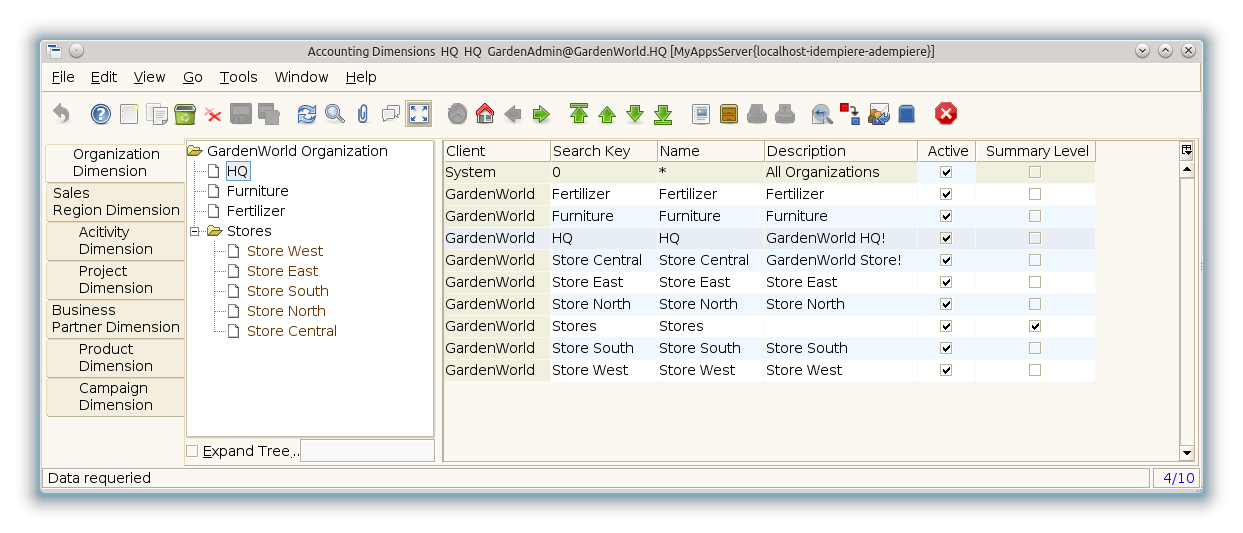This screenshot has height=533, width=1243.
Task: Enable the Expand Tree checkbox
Action: click(x=192, y=451)
